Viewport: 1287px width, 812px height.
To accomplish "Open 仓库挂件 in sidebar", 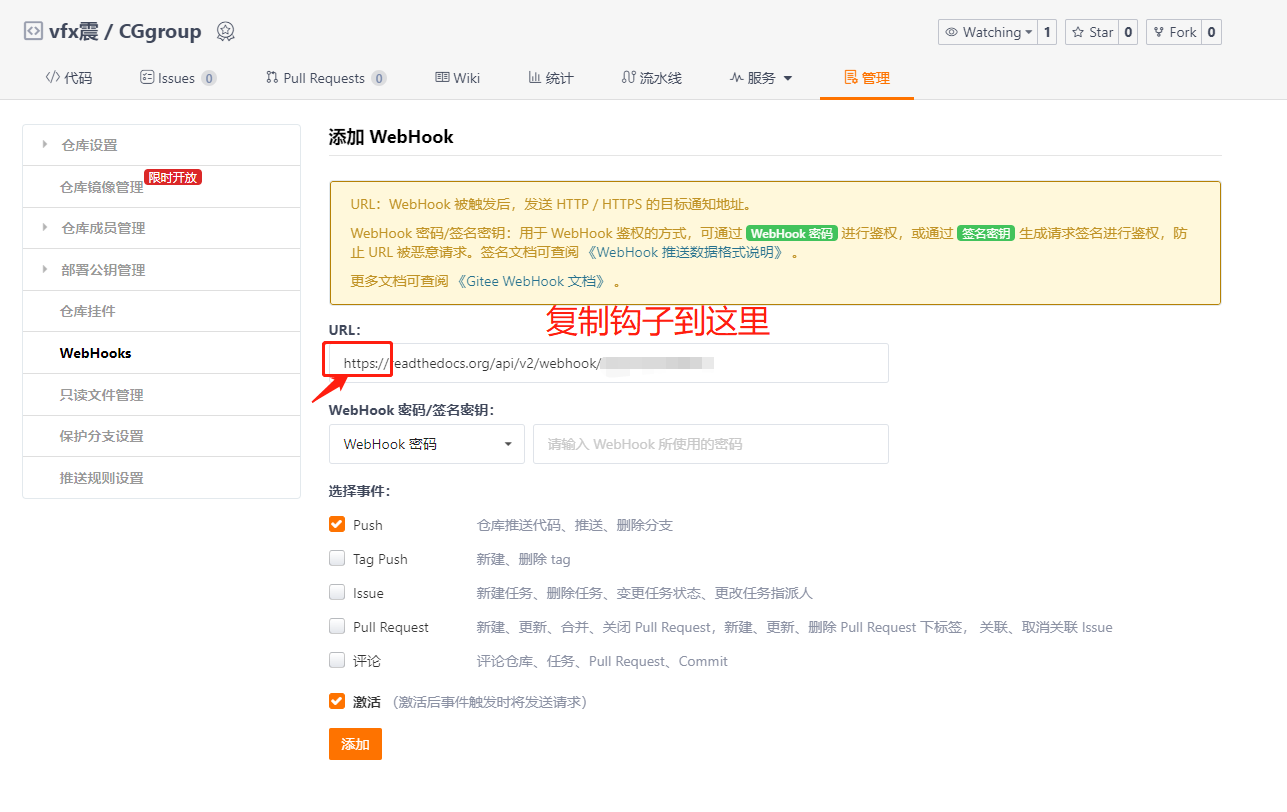I will point(161,311).
